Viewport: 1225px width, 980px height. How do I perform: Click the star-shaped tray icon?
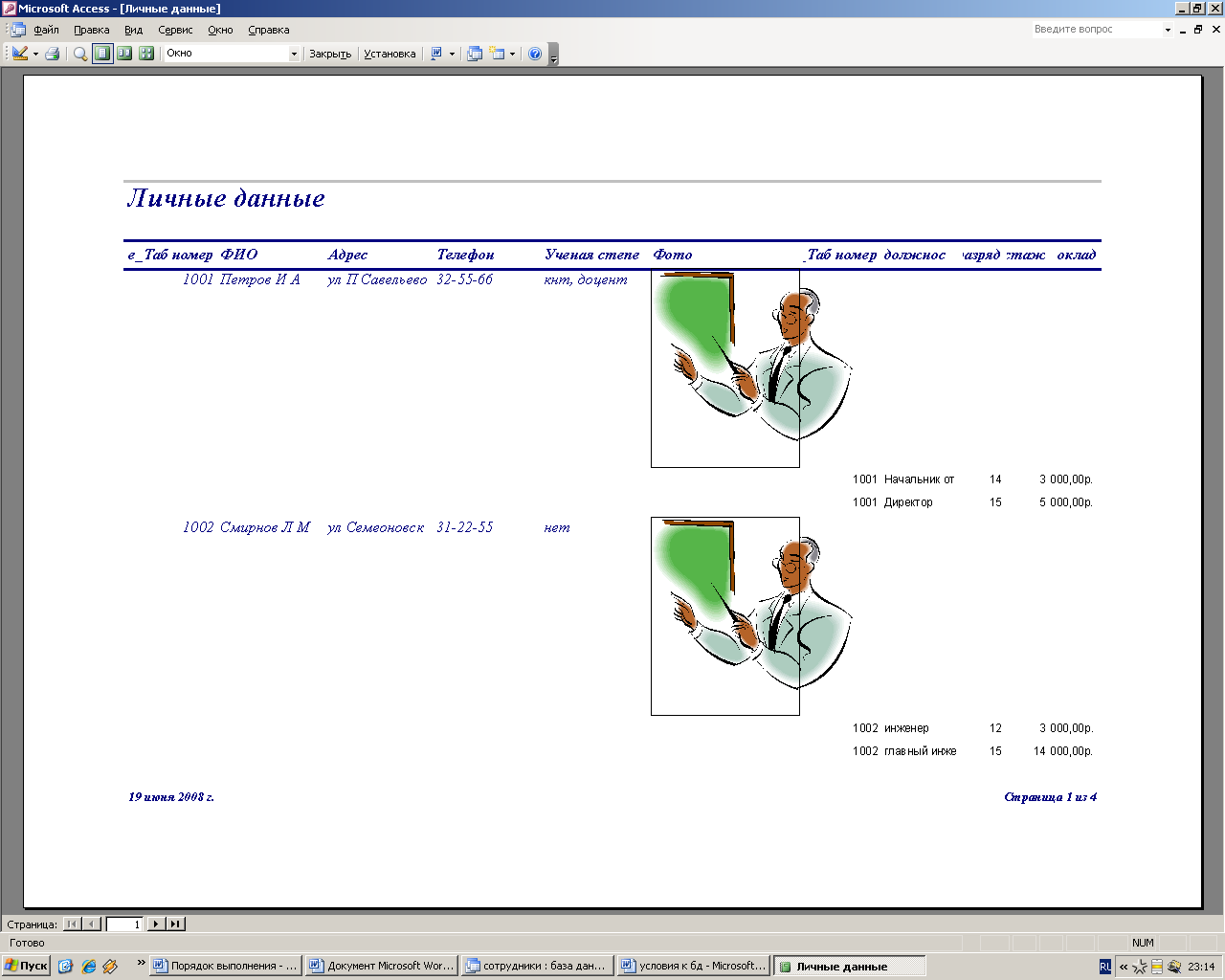(1140, 967)
